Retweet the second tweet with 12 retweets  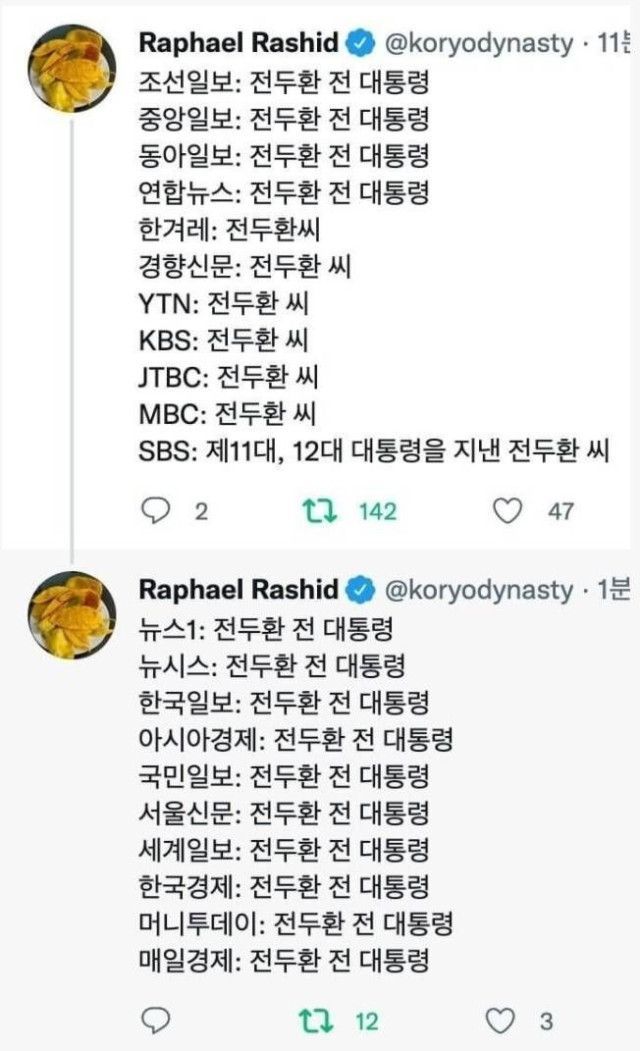[x=318, y=1021]
